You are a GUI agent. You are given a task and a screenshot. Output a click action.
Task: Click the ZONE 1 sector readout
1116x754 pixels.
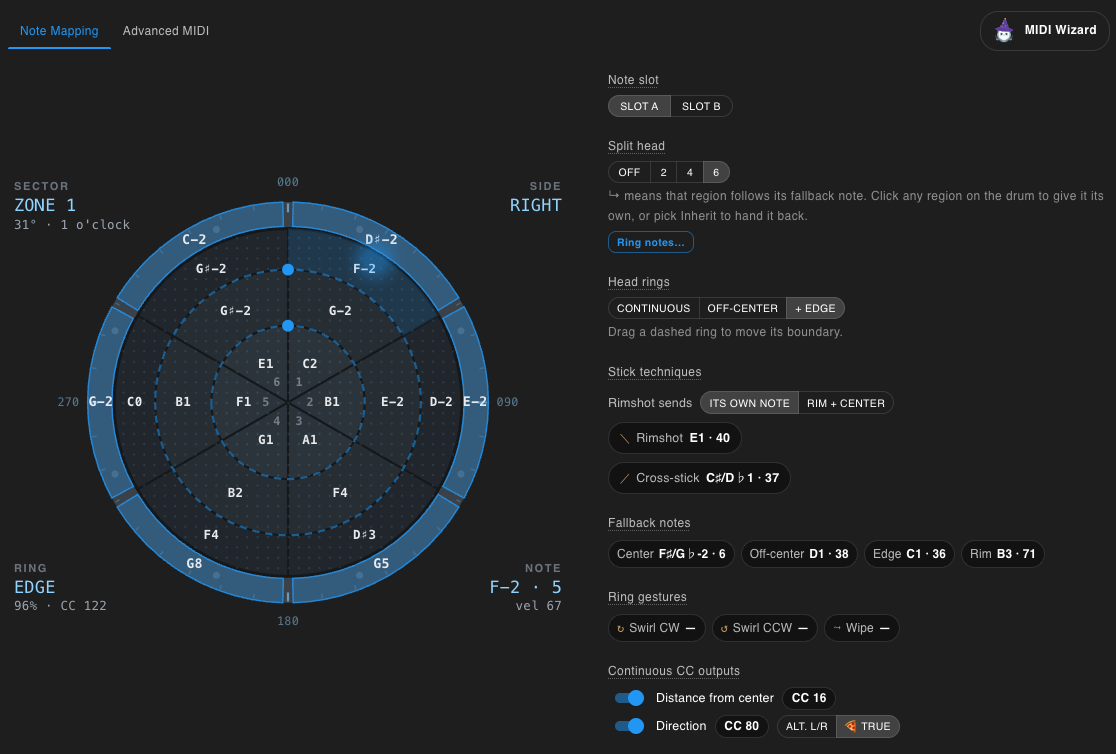45,205
